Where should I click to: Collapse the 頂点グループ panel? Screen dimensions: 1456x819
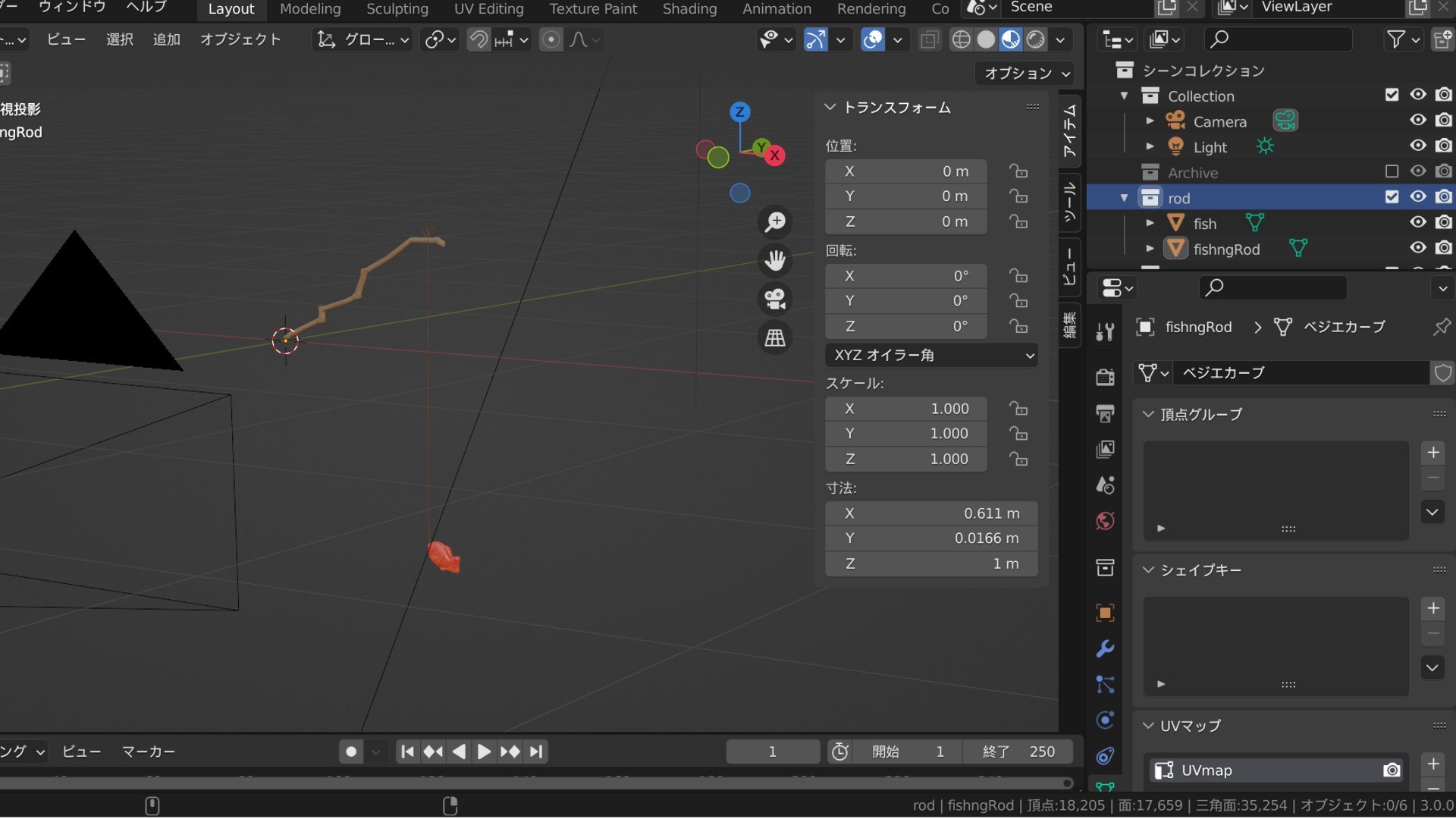click(x=1149, y=414)
